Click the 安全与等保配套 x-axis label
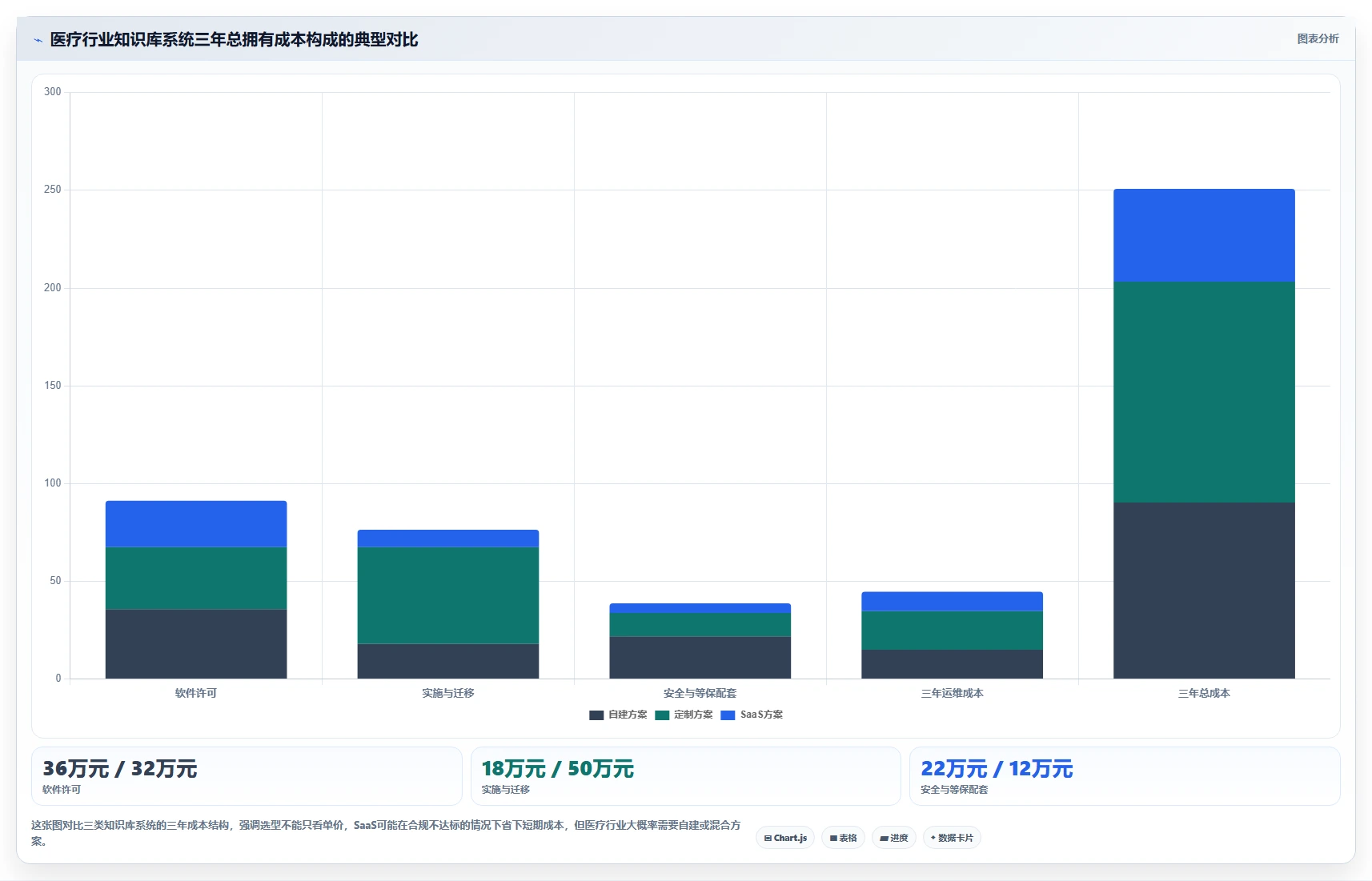 [700, 693]
